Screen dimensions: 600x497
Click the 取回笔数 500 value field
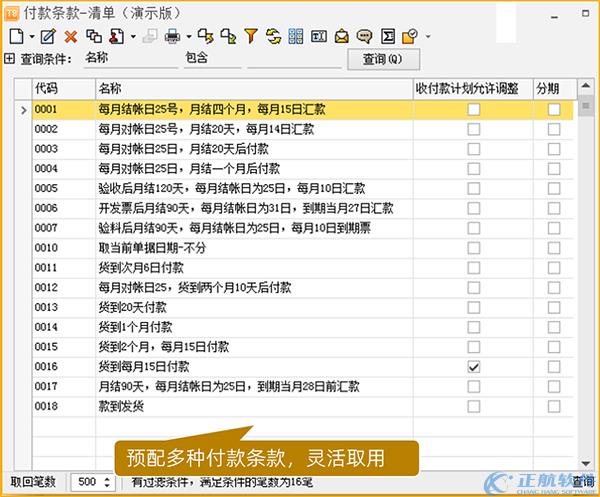coord(87,482)
